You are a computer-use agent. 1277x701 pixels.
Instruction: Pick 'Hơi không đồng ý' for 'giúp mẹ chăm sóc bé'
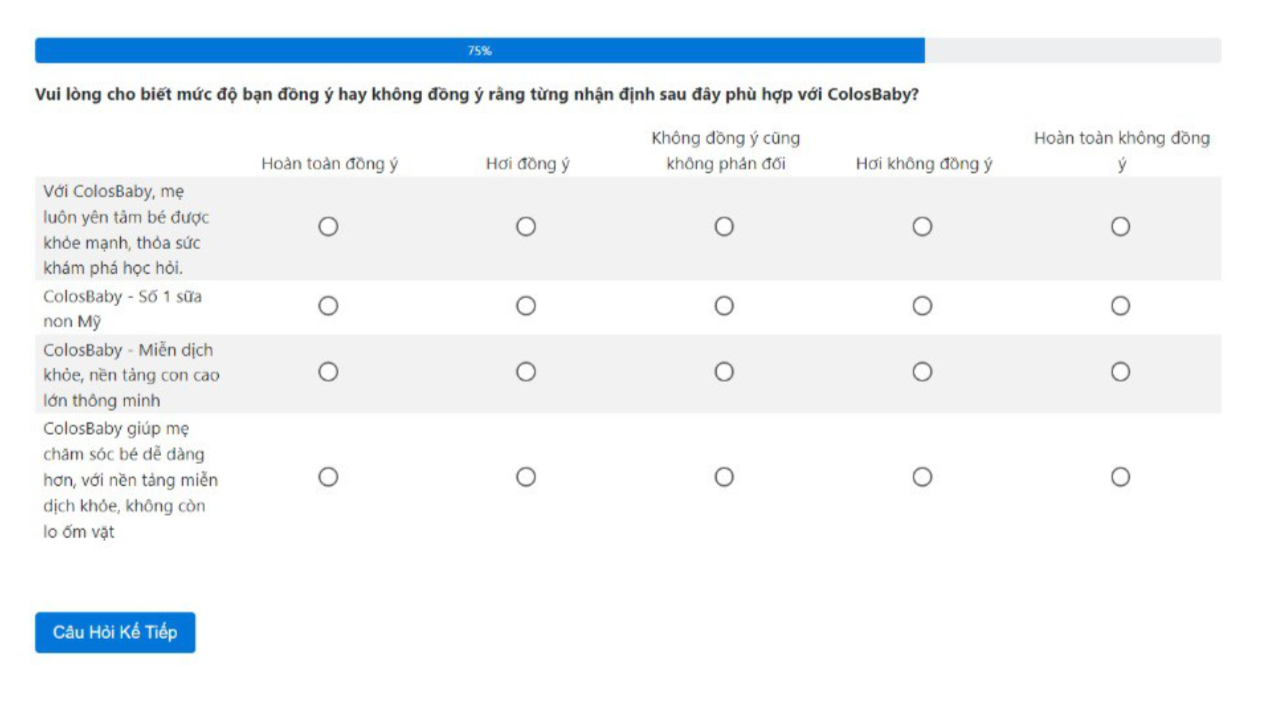pyautogui.click(x=922, y=477)
